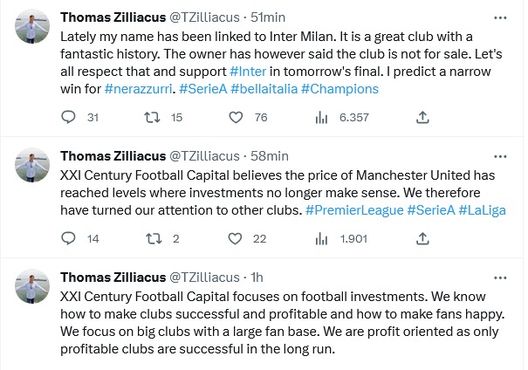Like the tweet with 76 likes
The width and height of the screenshot is (528, 370).
click(236, 117)
